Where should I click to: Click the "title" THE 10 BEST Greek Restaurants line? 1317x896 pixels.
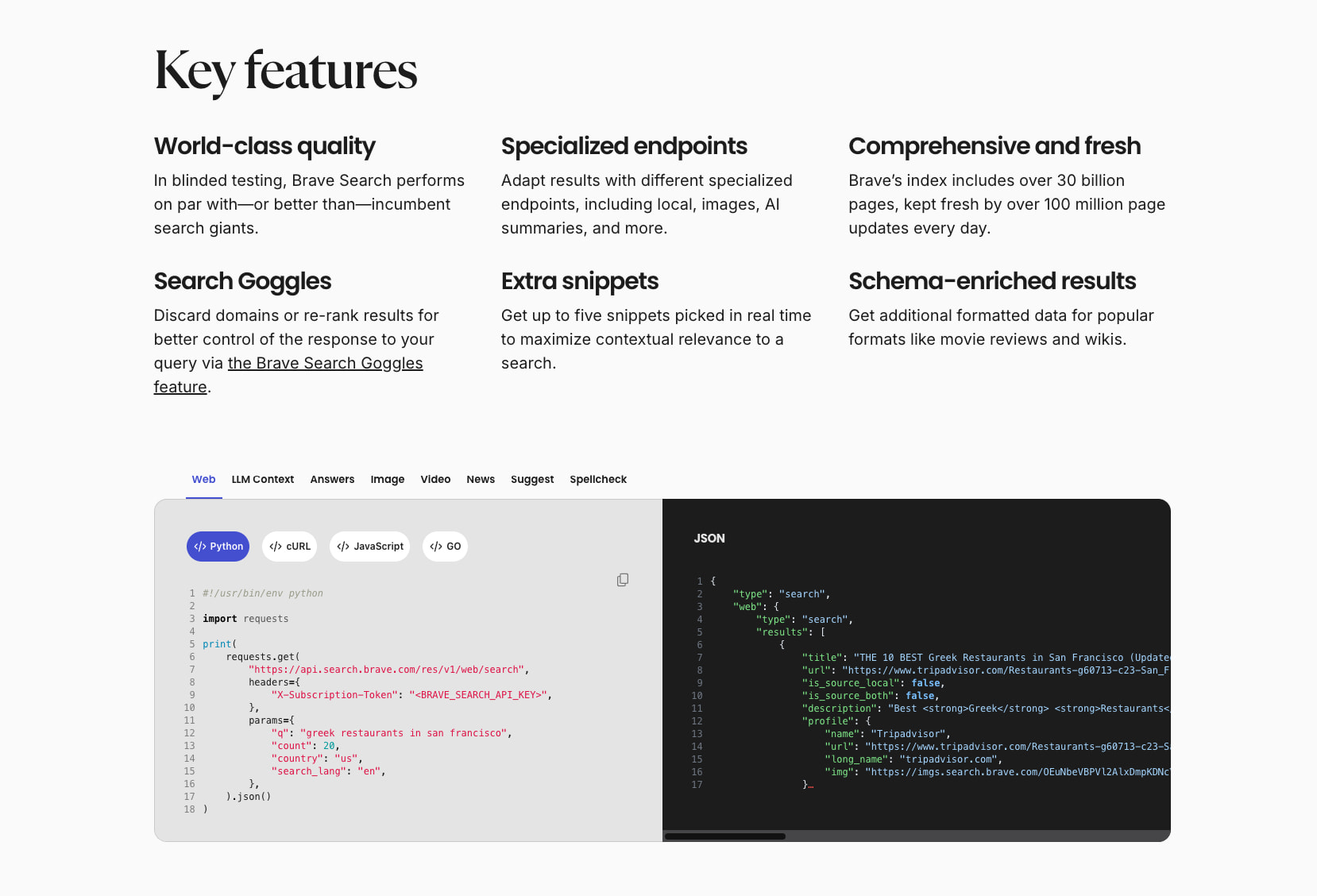[x=986, y=658]
